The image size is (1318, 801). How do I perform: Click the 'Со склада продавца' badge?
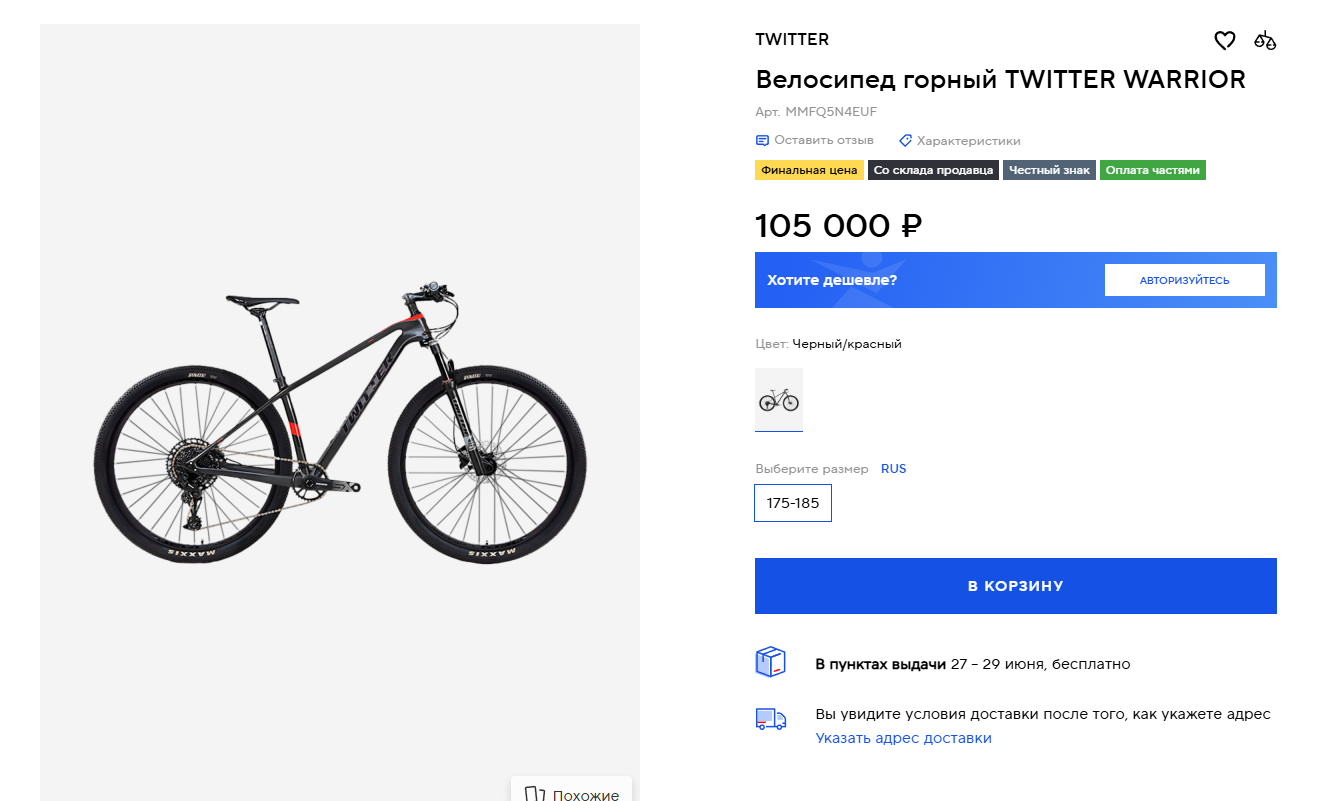pos(933,170)
